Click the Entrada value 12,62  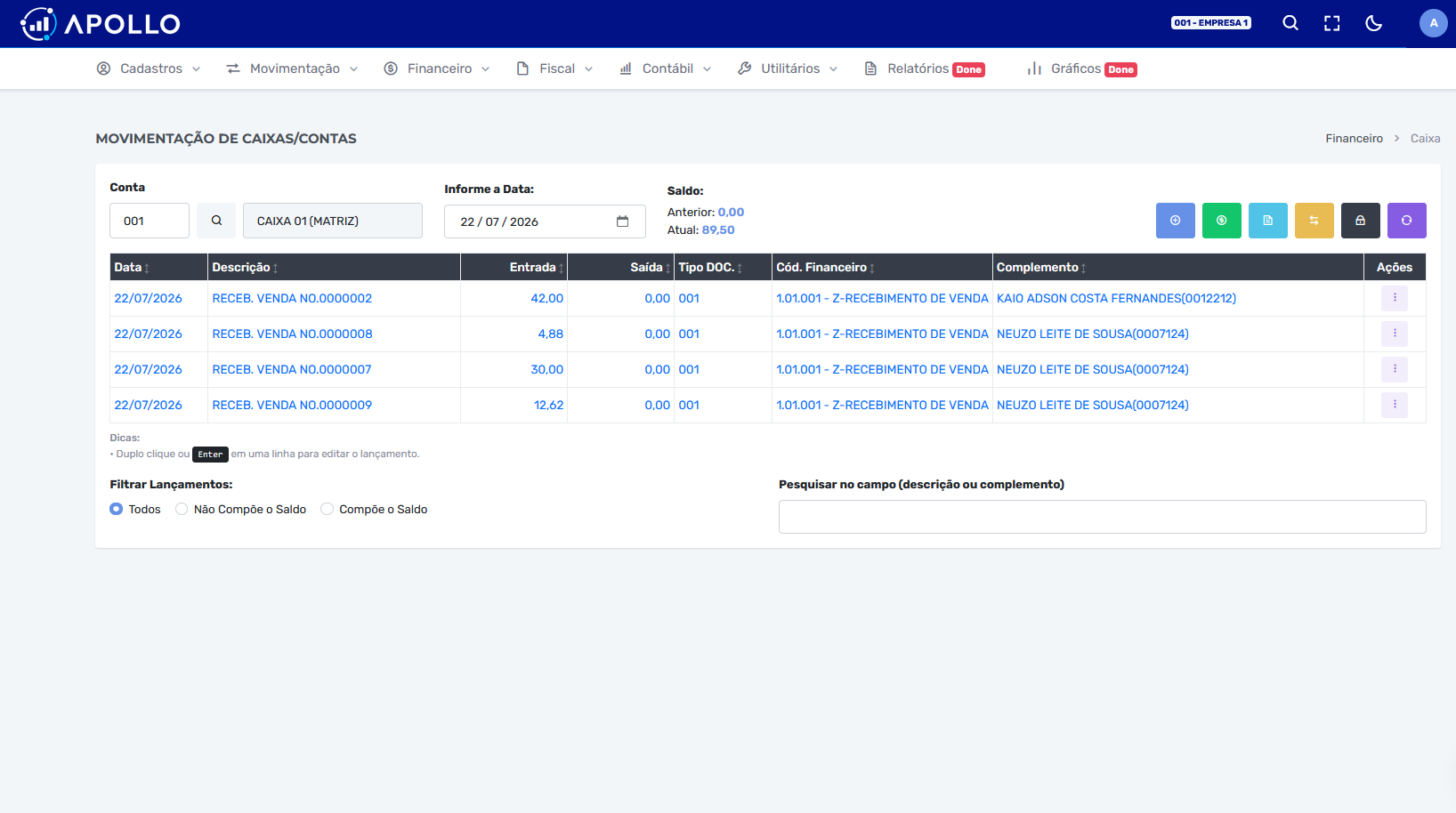548,405
